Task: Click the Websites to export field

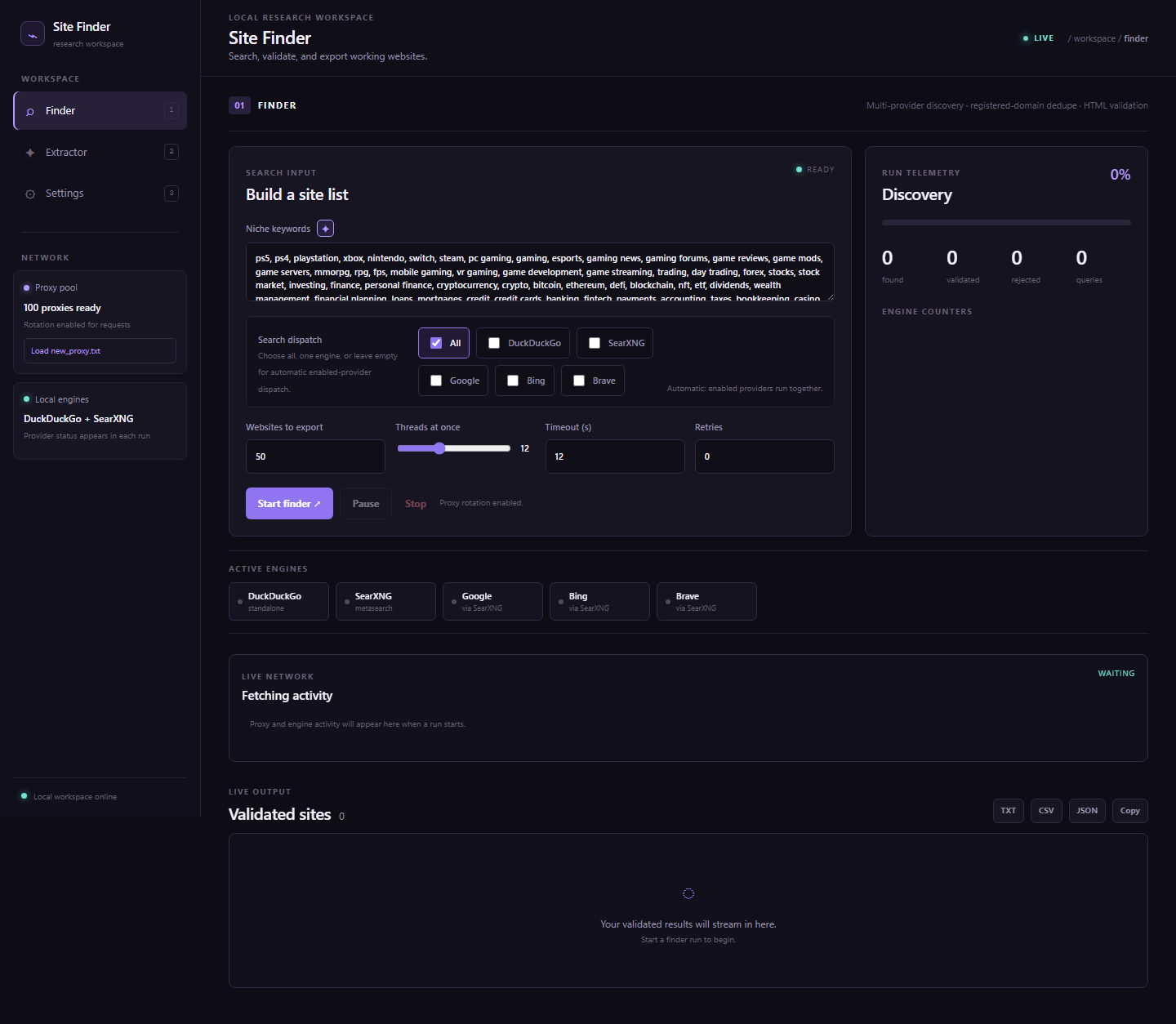Action: tap(315, 456)
